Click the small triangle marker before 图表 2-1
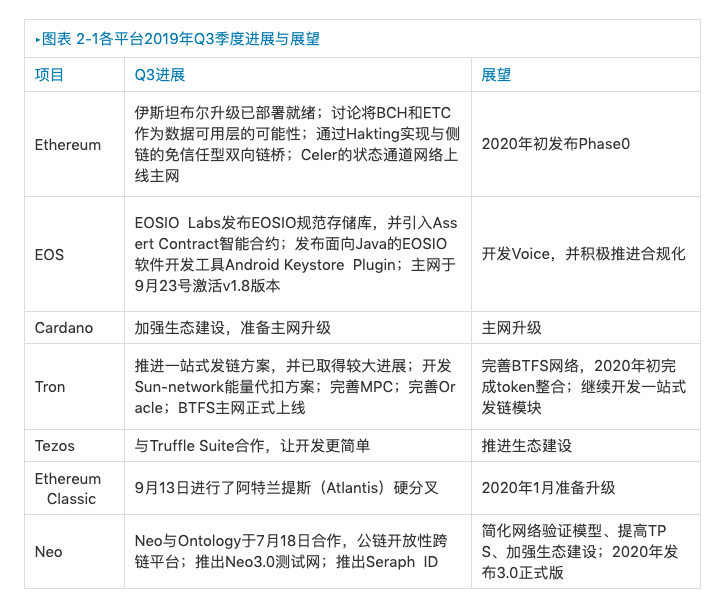 click(x=37, y=40)
